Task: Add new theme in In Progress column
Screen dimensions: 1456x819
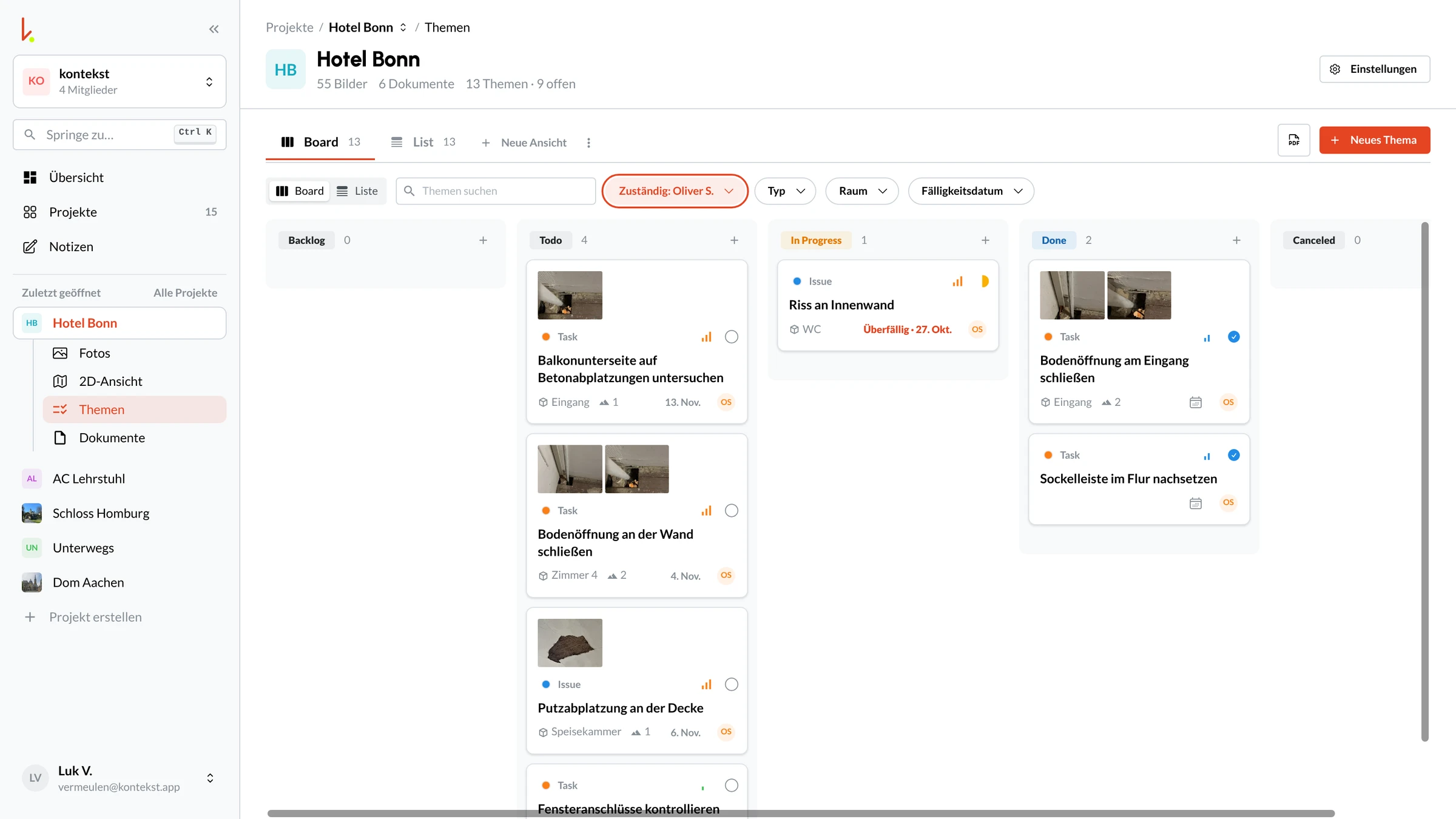Action: 985,240
